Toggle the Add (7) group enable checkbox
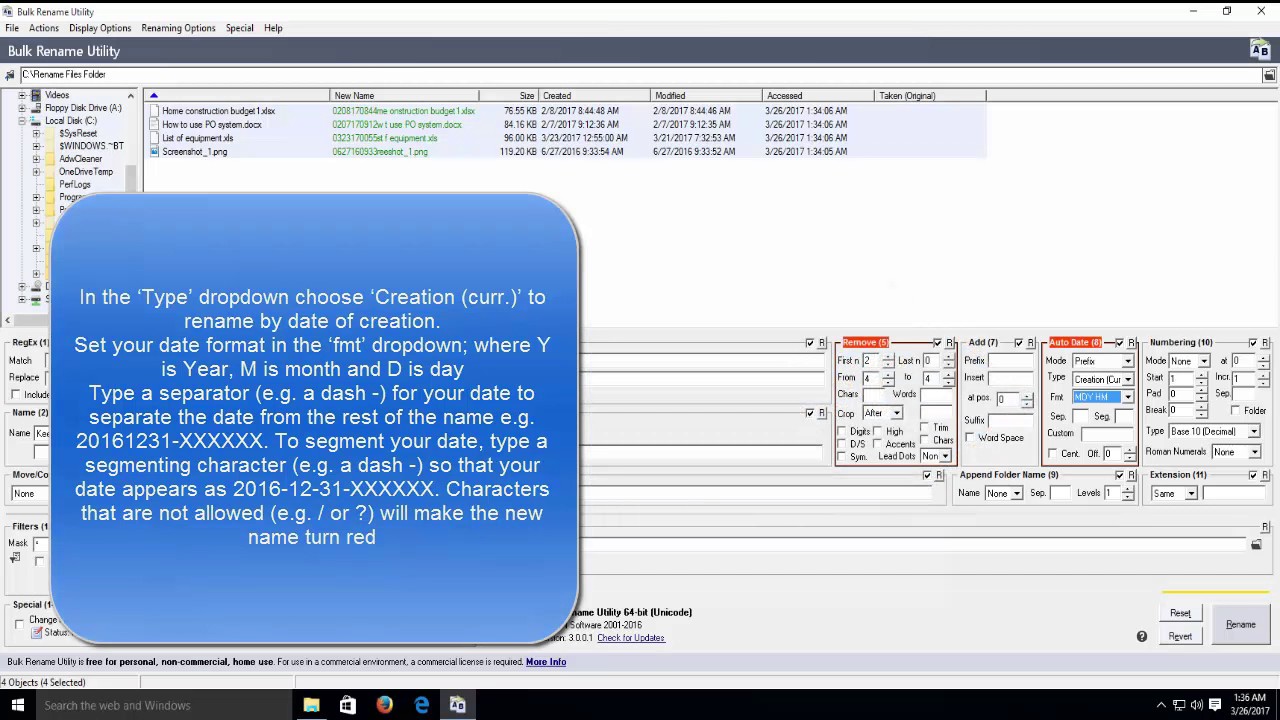This screenshot has height=720, width=1280. point(1018,343)
